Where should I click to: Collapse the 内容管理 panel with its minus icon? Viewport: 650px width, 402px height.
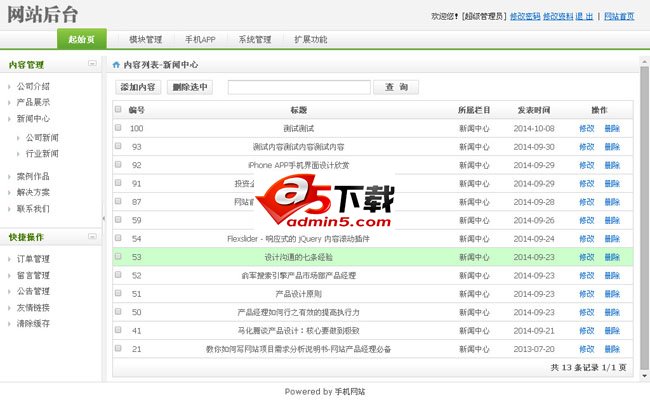click(x=92, y=63)
